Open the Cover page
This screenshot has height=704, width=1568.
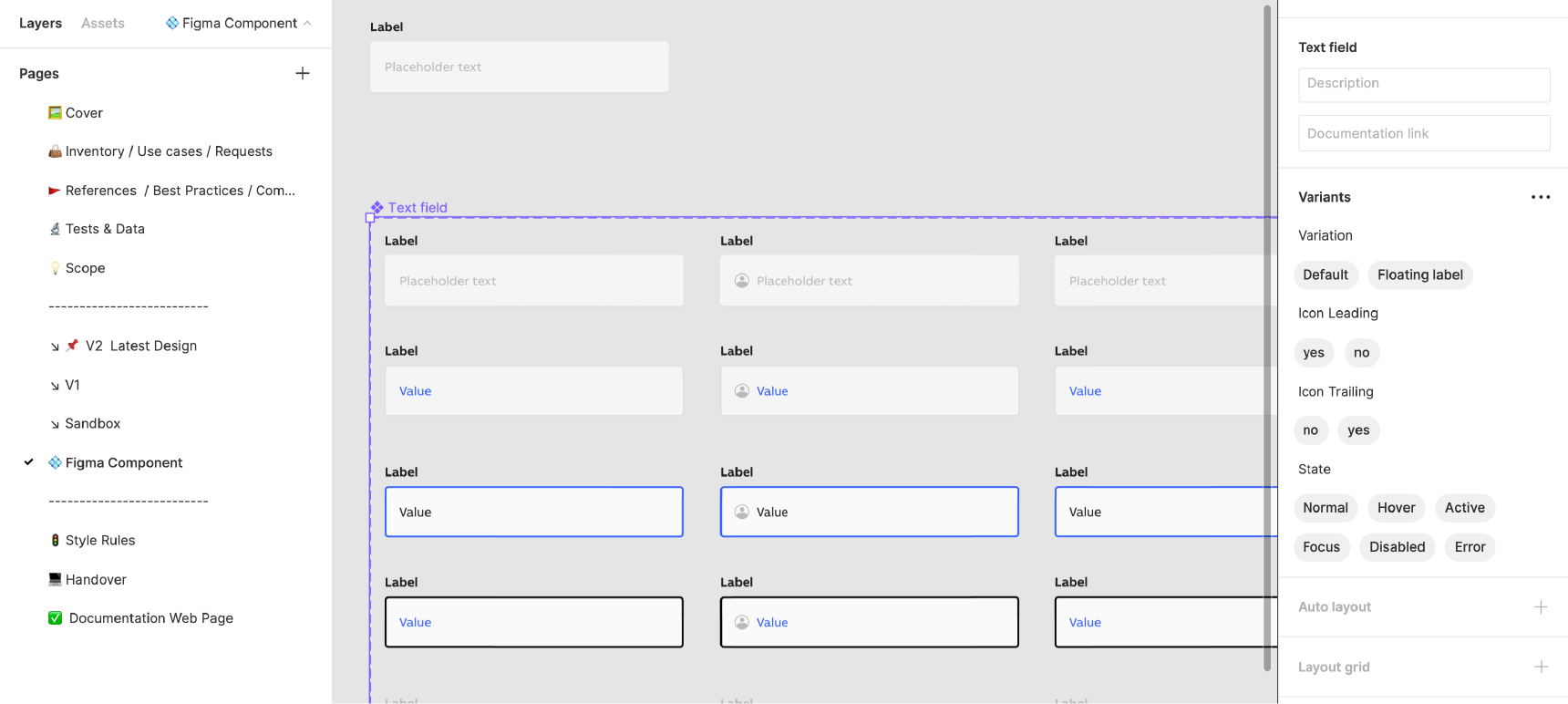[84, 113]
